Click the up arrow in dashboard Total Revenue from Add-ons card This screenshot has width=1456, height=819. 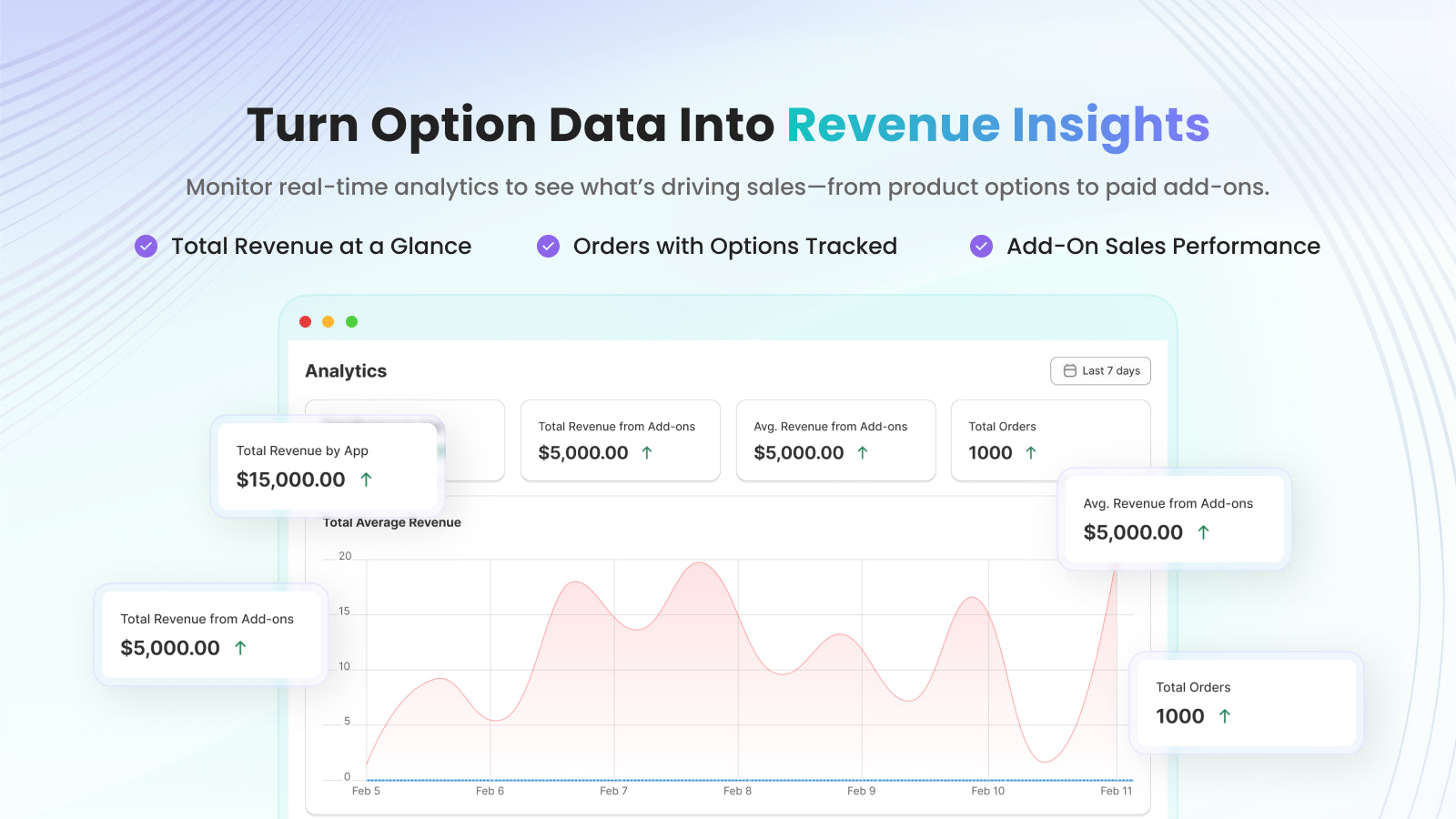click(x=647, y=452)
